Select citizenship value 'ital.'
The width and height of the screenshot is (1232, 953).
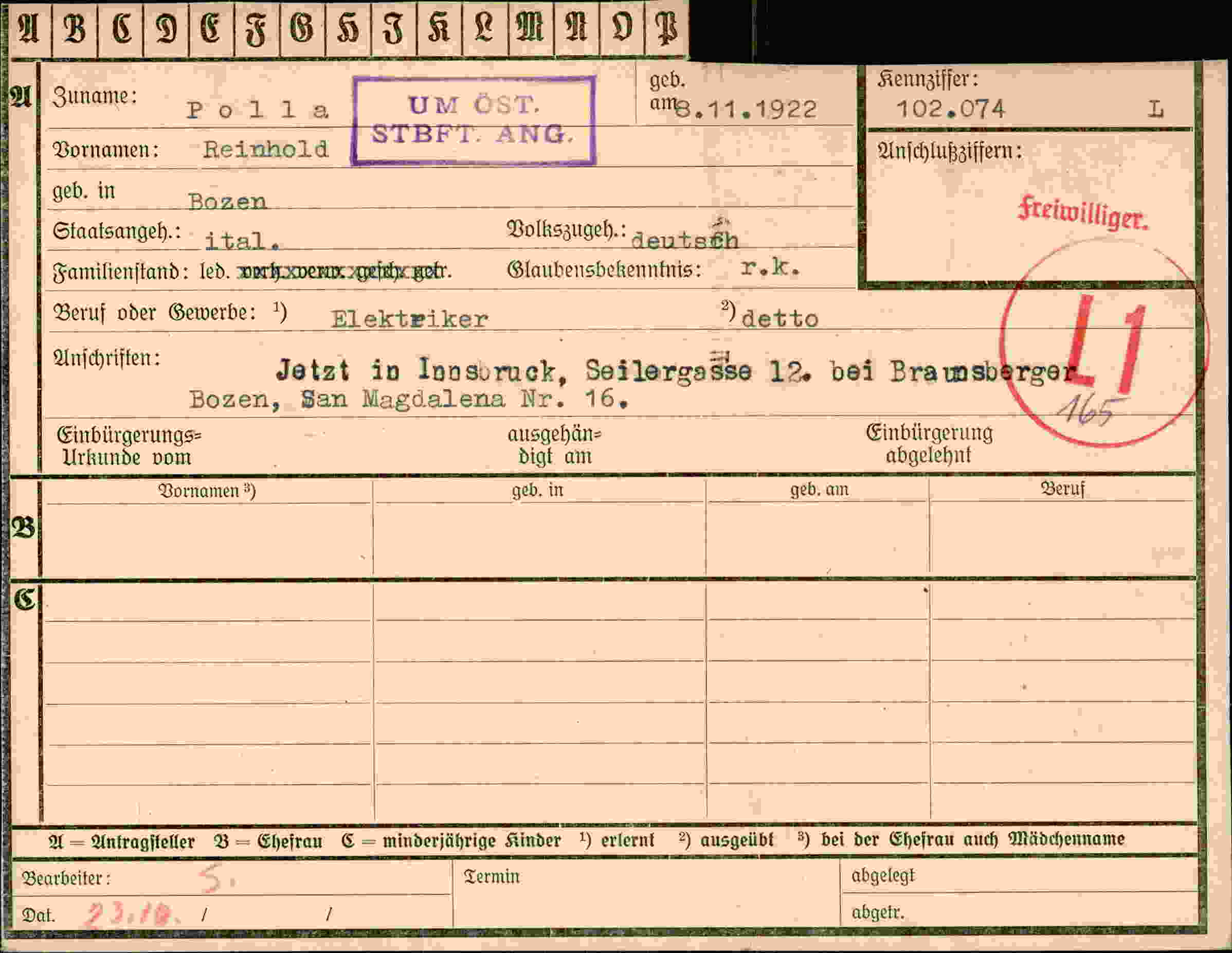coord(243,242)
